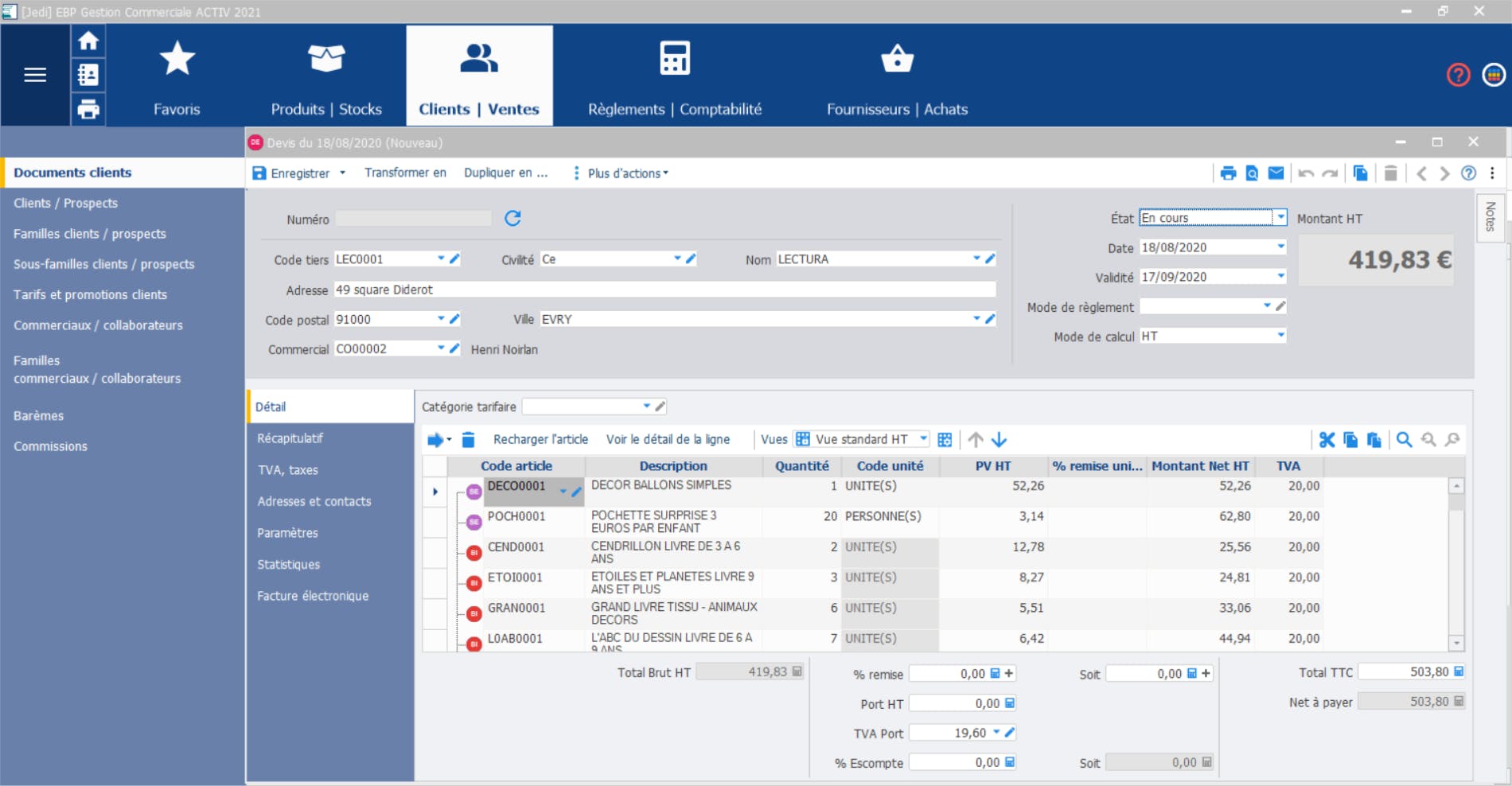The width and height of the screenshot is (1512, 786).
Task: Click Recharger l'article
Action: pos(540,438)
